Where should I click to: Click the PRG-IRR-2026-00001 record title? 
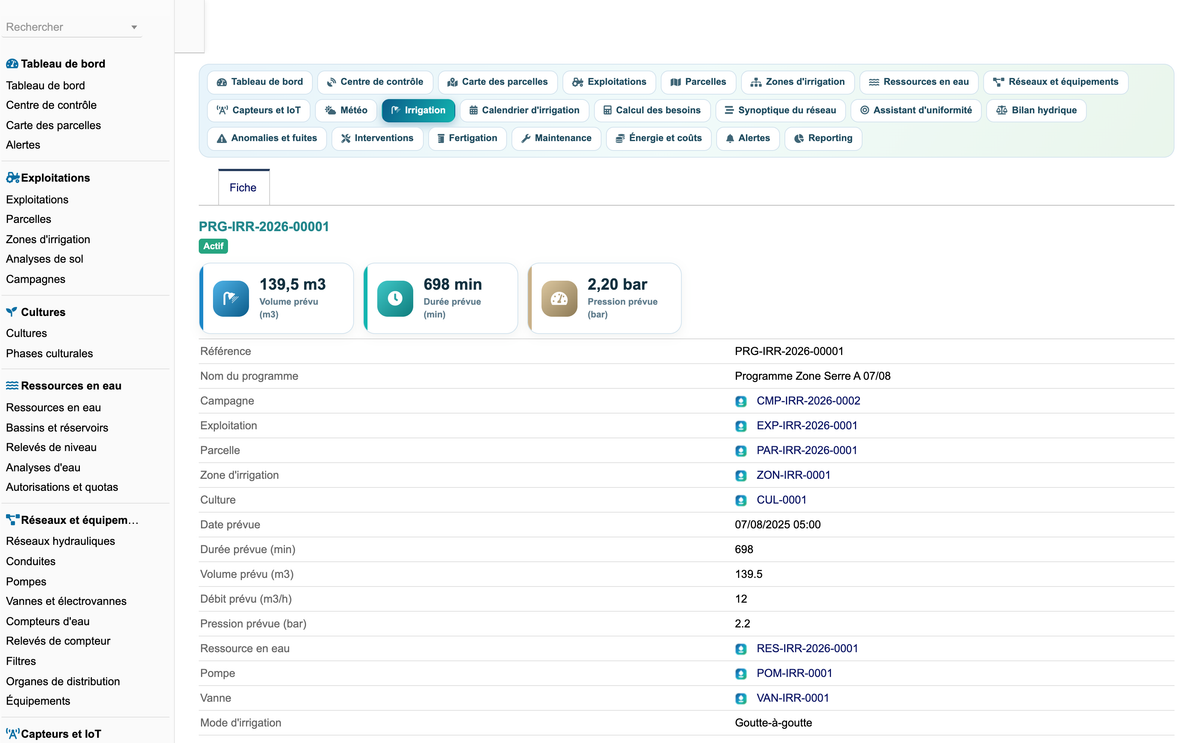[x=264, y=227]
